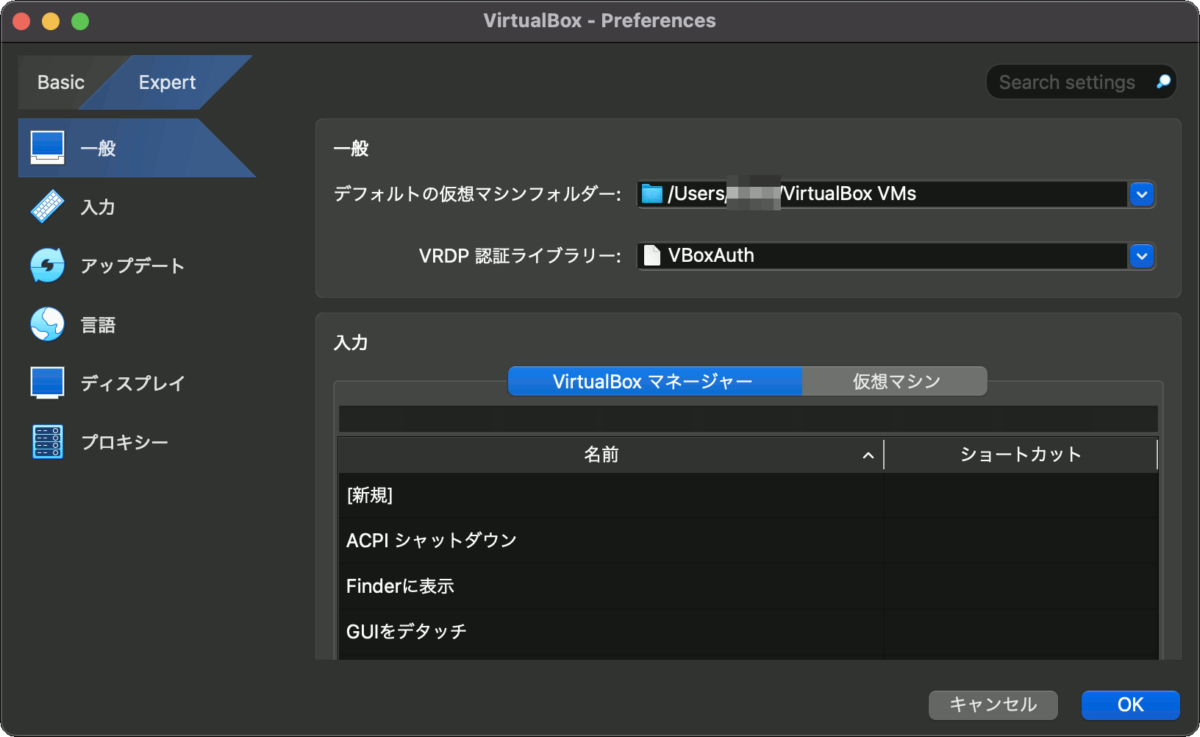
Task: Select the 仮想マシン shortcuts tab
Action: click(x=894, y=380)
